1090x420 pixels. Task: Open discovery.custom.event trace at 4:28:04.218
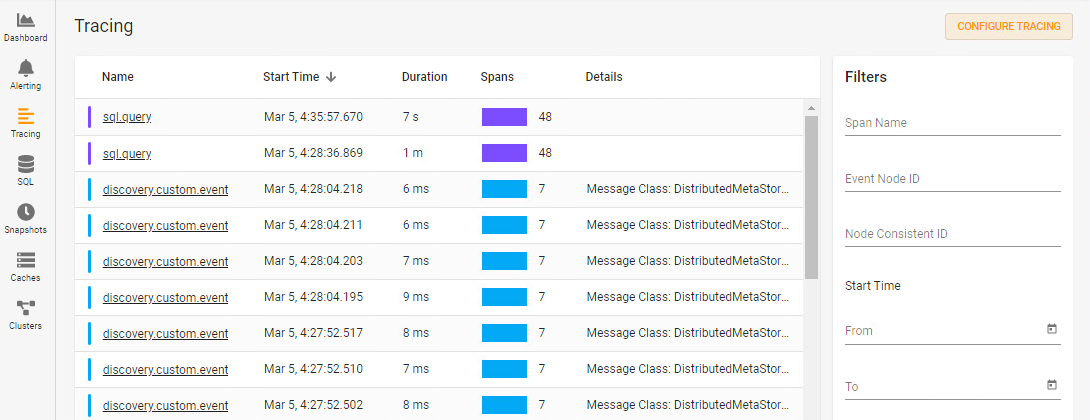(x=165, y=189)
